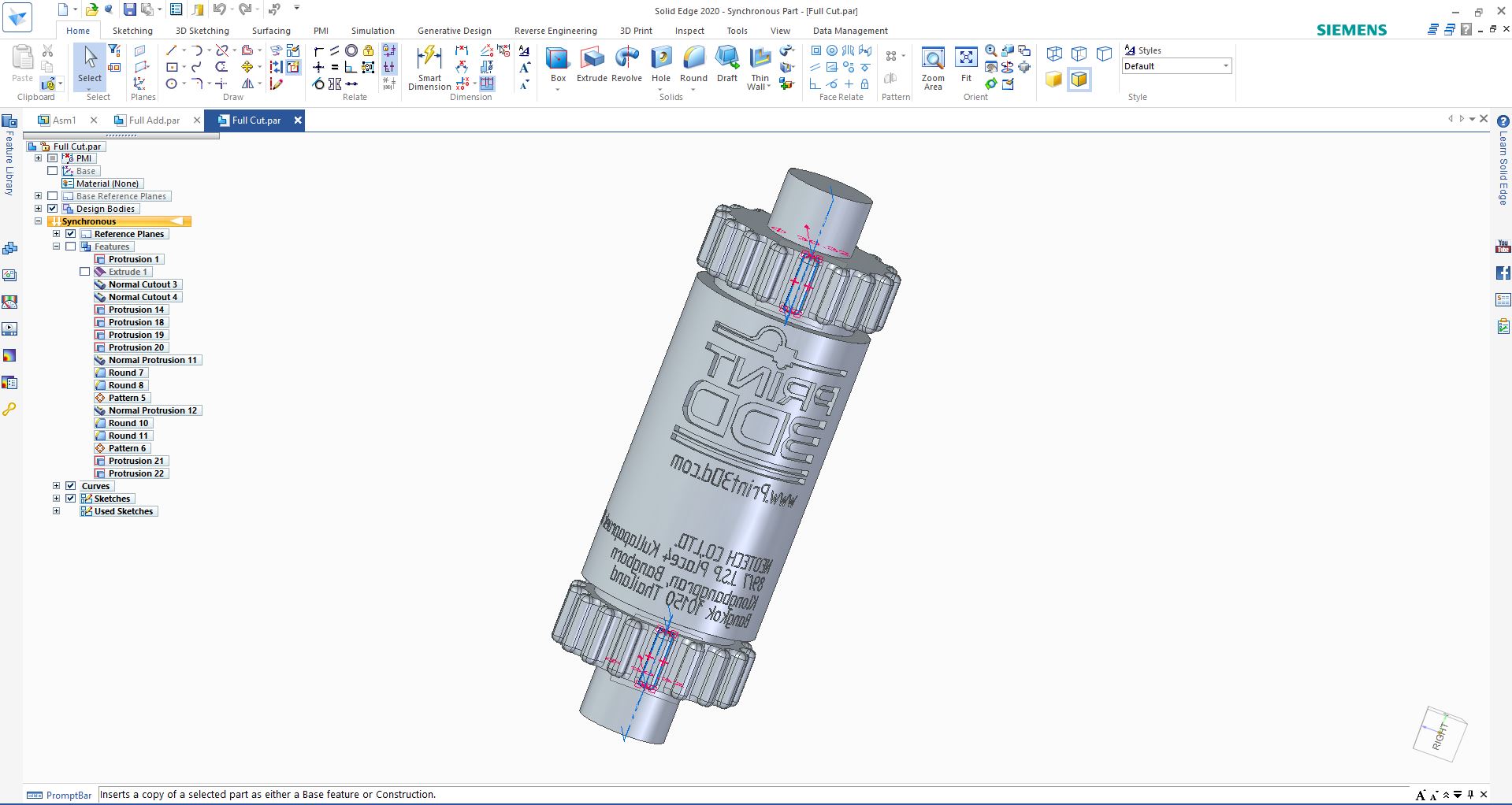Select the Round tool
The image size is (1512, 805).
pyautogui.click(x=693, y=64)
